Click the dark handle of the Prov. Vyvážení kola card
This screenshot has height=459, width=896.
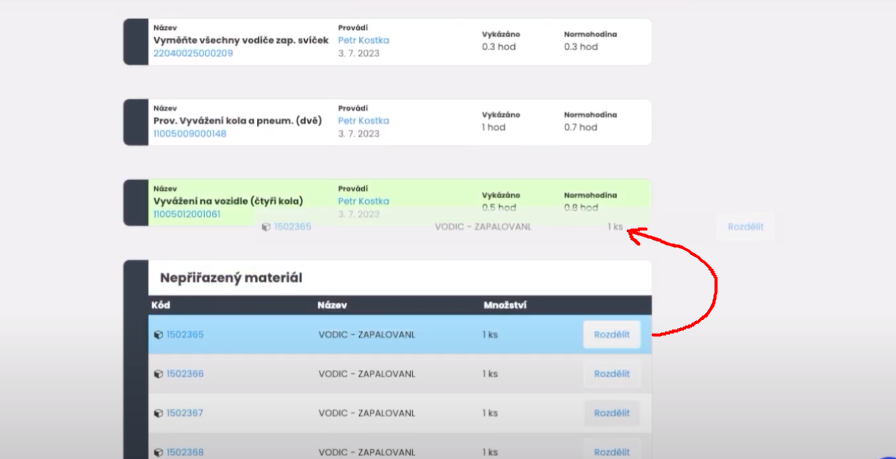click(136, 122)
